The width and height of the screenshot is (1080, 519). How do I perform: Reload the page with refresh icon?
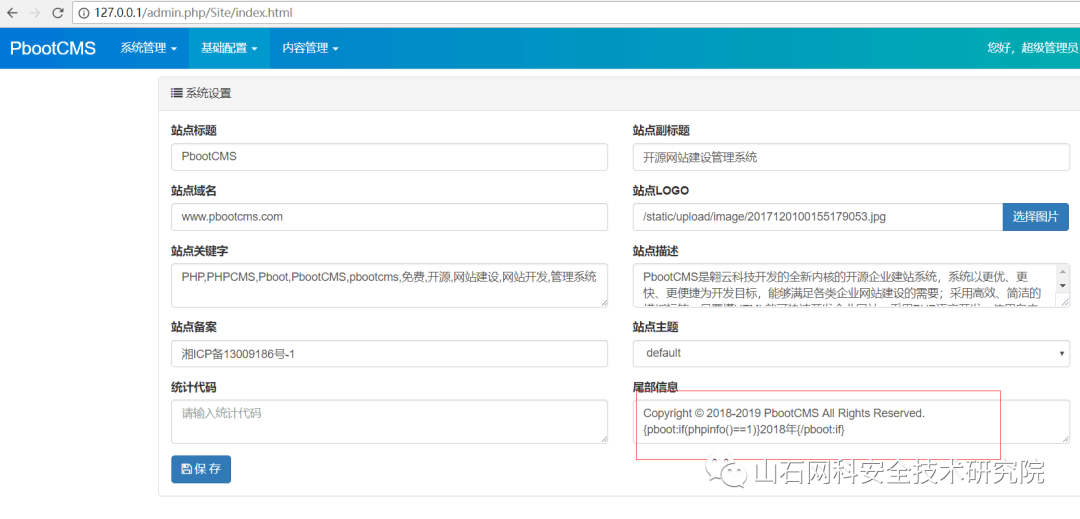click(59, 12)
